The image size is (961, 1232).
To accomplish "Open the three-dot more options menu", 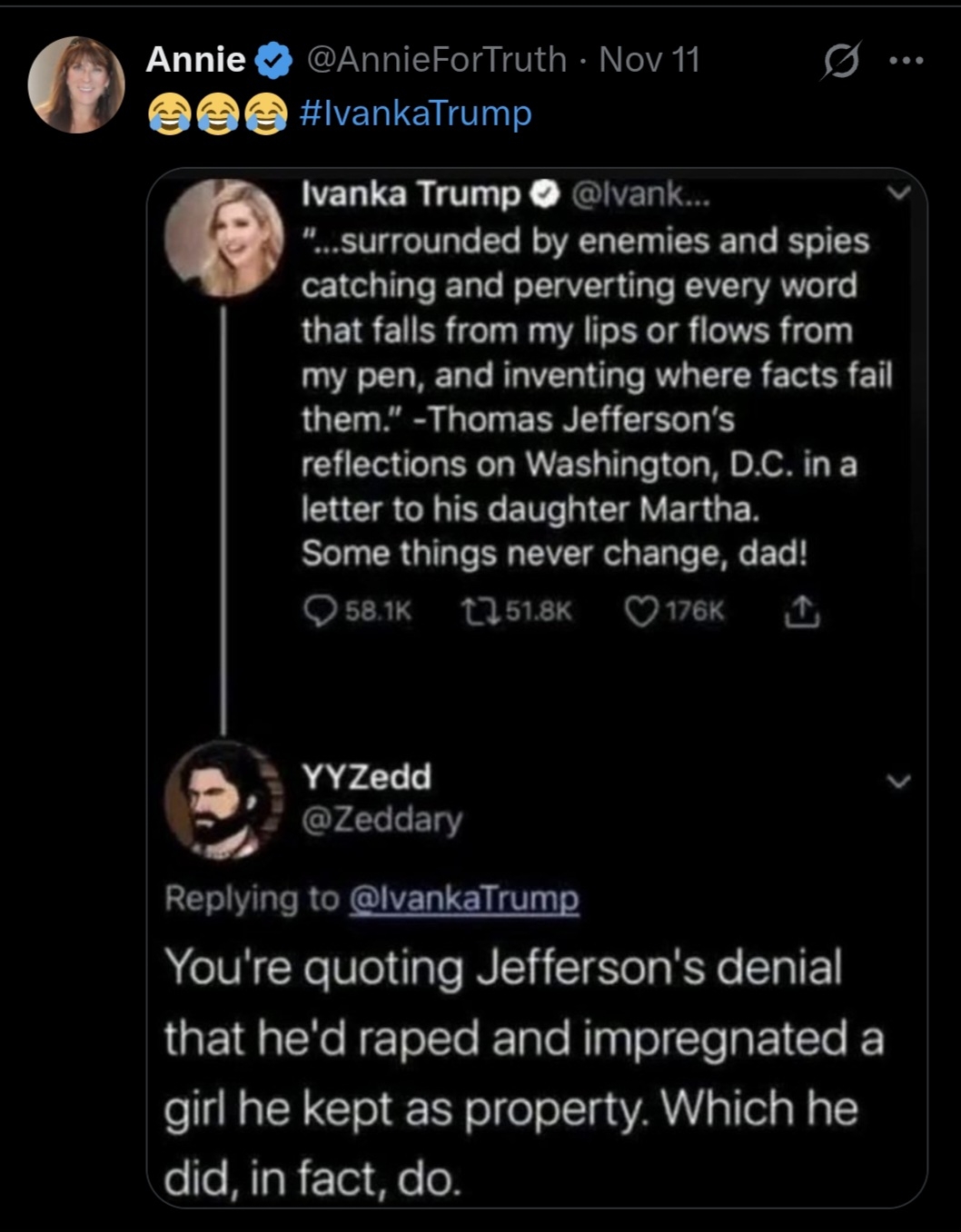I will click(906, 61).
